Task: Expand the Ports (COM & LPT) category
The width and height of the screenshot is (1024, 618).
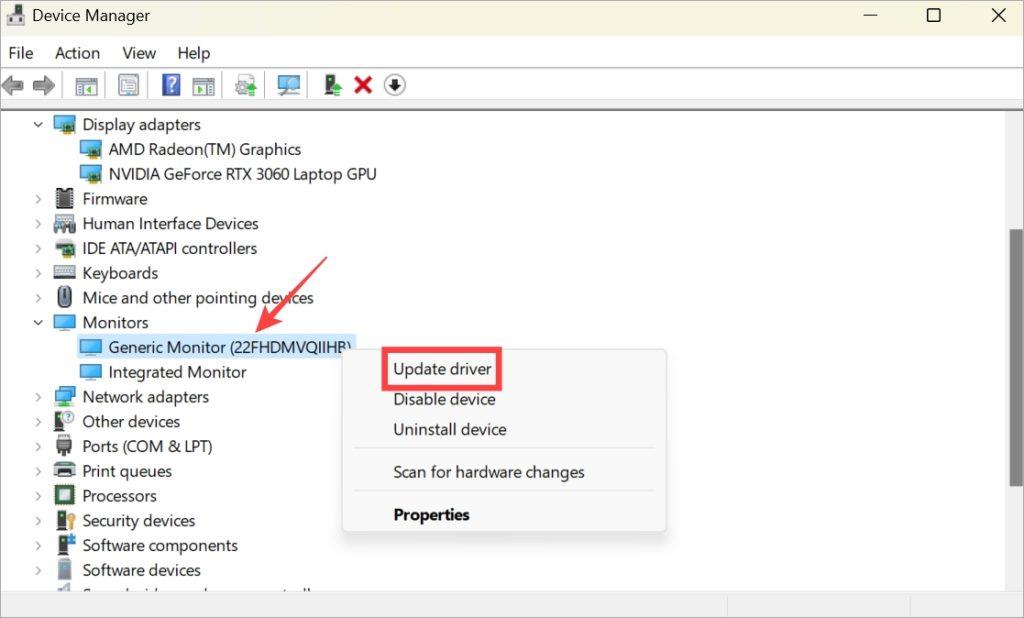Action: (39, 446)
